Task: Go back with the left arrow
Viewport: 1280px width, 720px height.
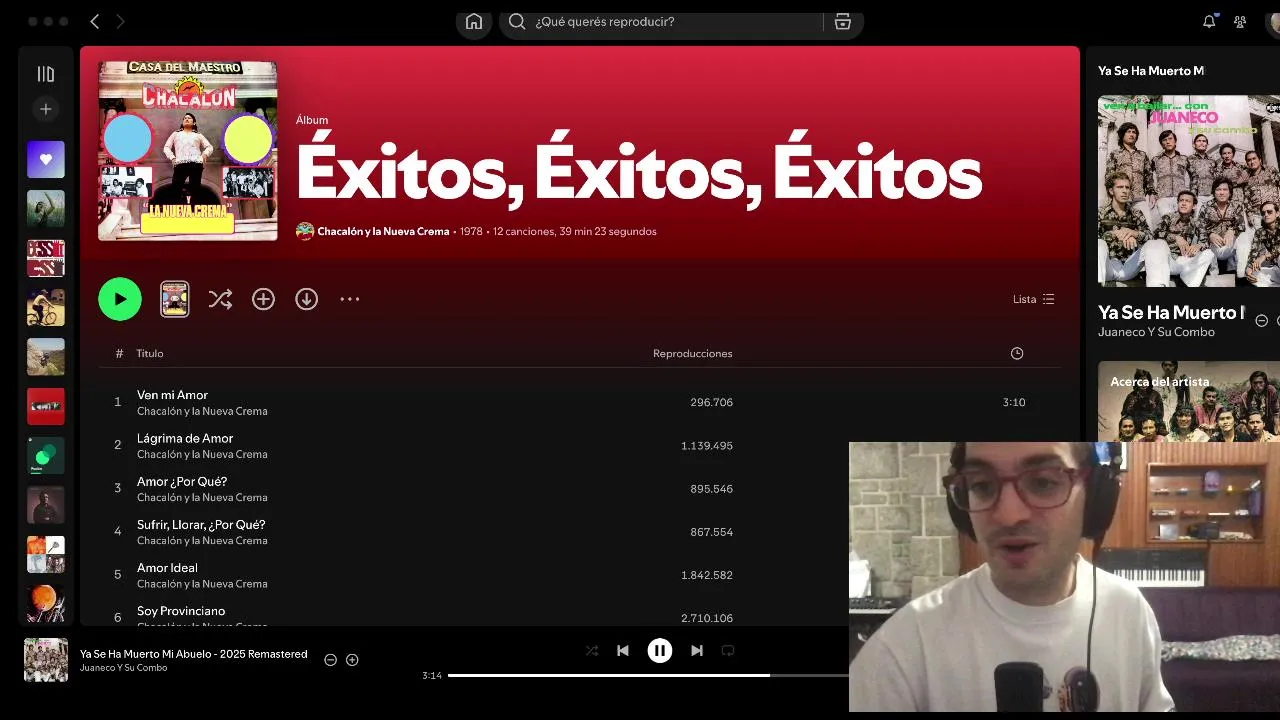Action: [95, 21]
